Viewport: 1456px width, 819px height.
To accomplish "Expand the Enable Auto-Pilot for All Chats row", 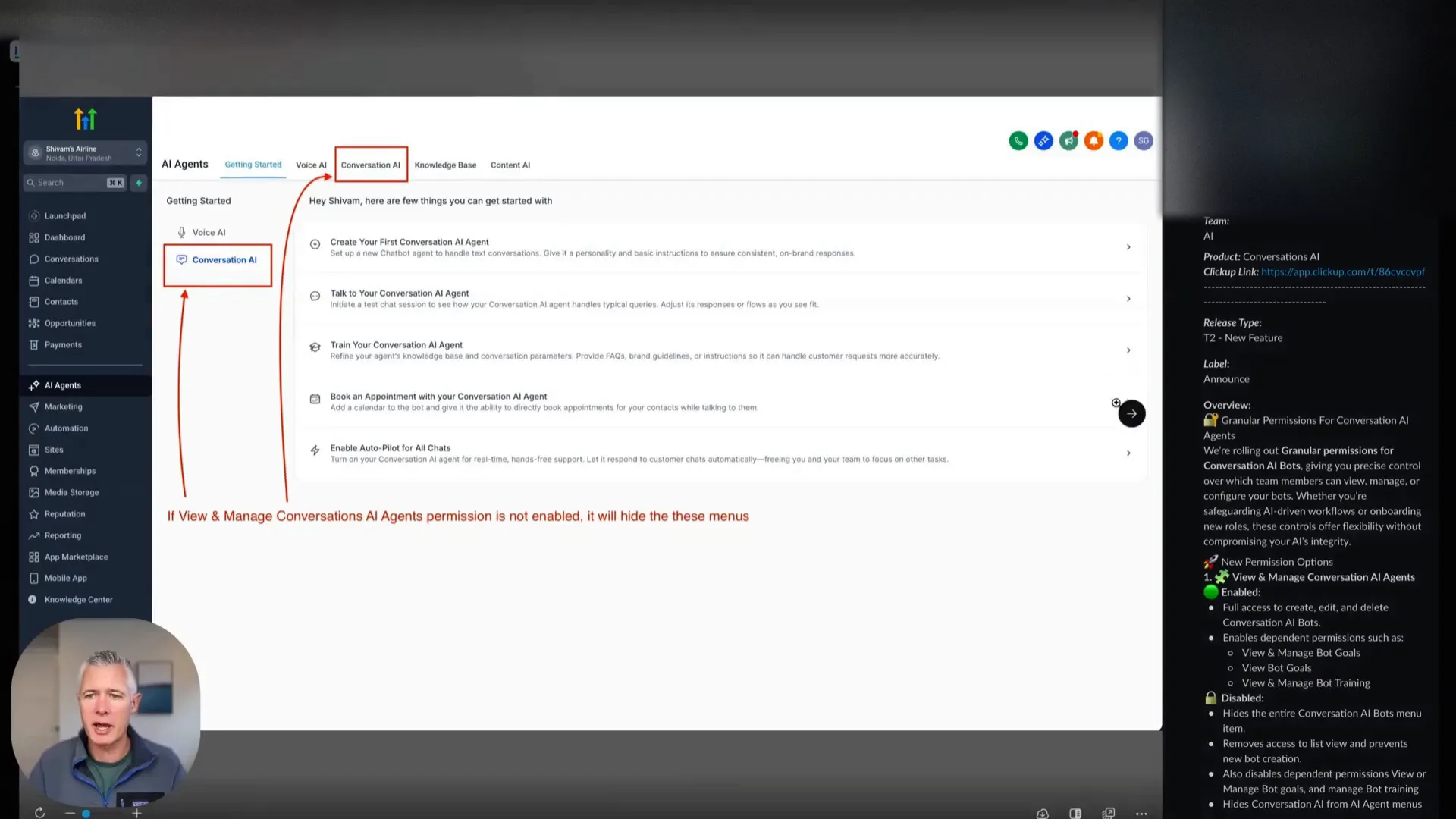I will click(1128, 453).
